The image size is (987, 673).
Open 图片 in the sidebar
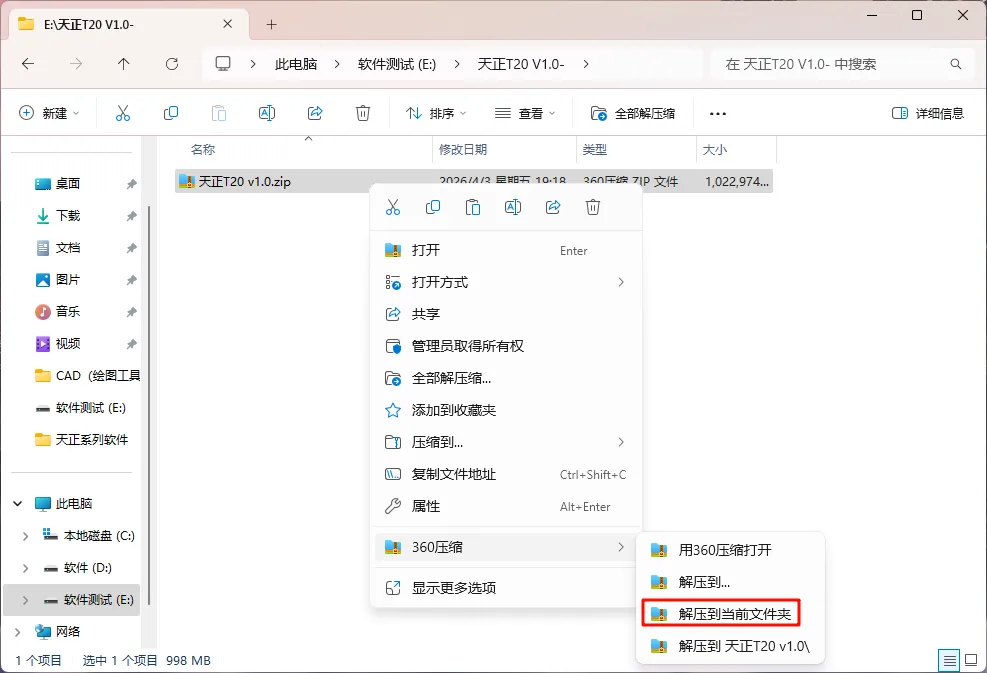[68, 280]
